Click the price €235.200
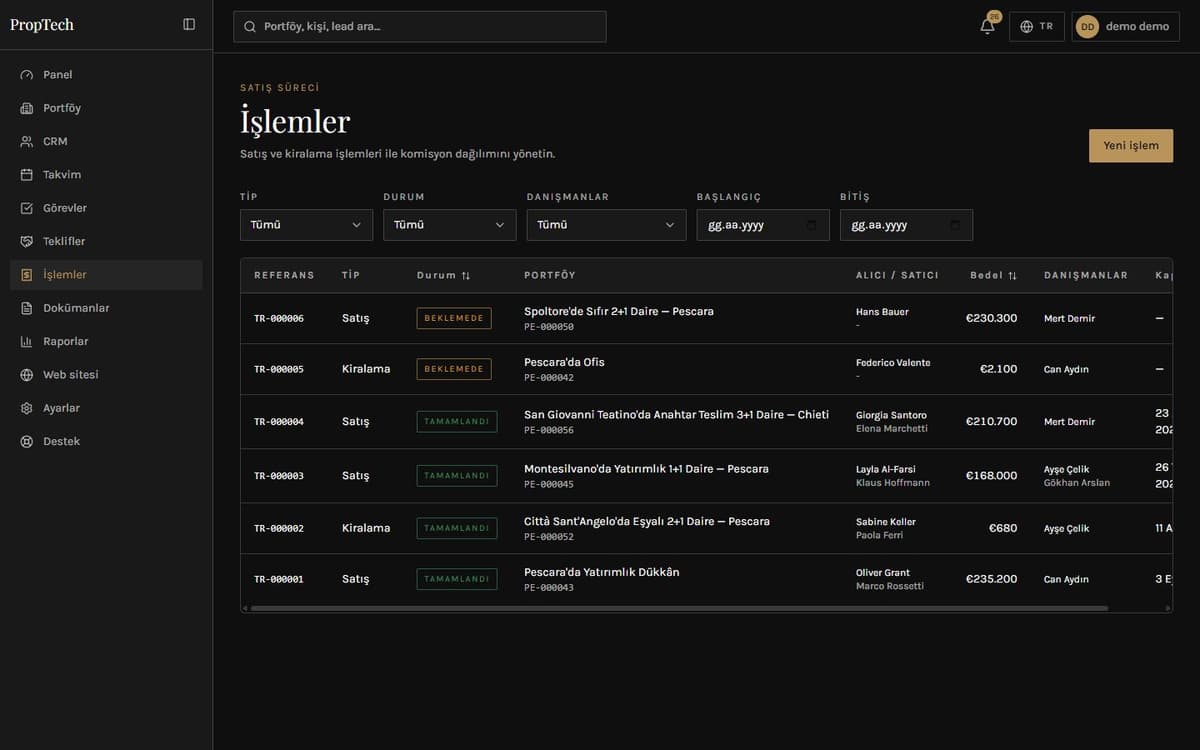 pos(991,579)
